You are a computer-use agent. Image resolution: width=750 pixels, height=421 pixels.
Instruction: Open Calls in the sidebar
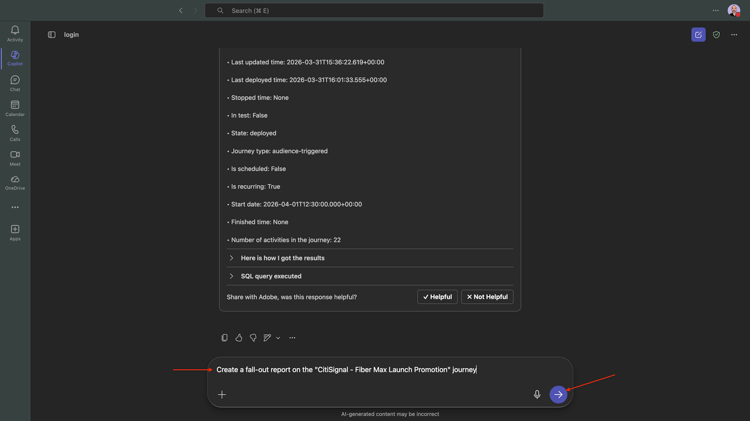tap(15, 133)
